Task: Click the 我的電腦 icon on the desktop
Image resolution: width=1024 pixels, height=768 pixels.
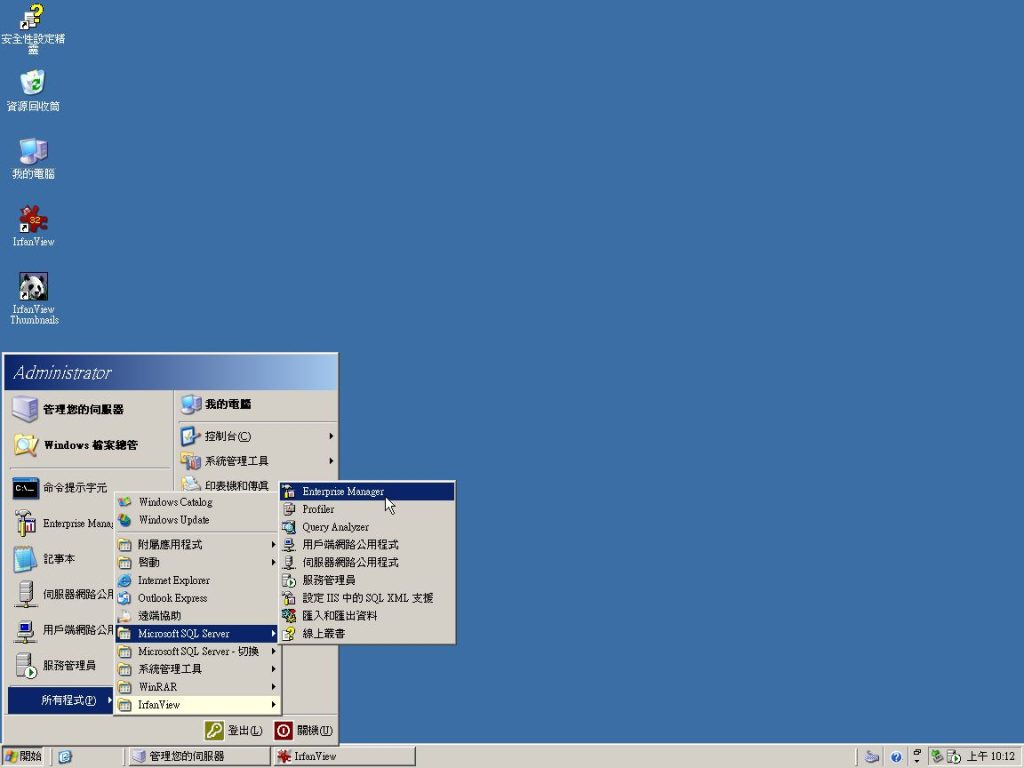Action: point(33,154)
